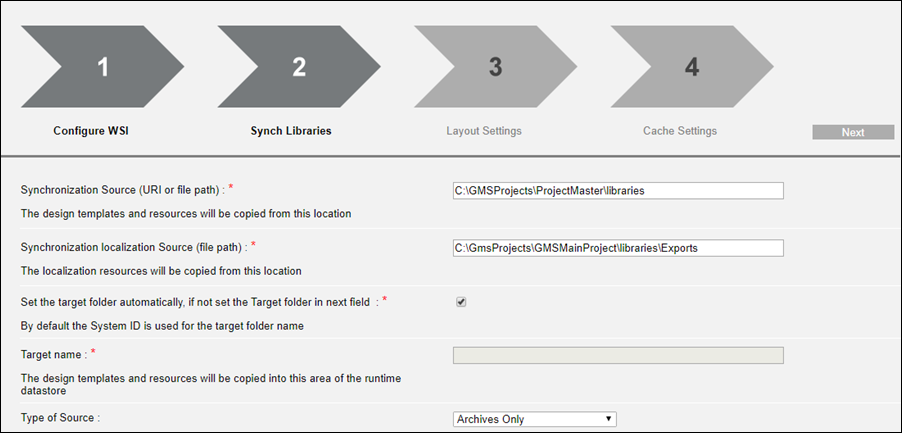The image size is (902, 433).
Task: Jump to the step 3 arrow
Action: [x=494, y=67]
